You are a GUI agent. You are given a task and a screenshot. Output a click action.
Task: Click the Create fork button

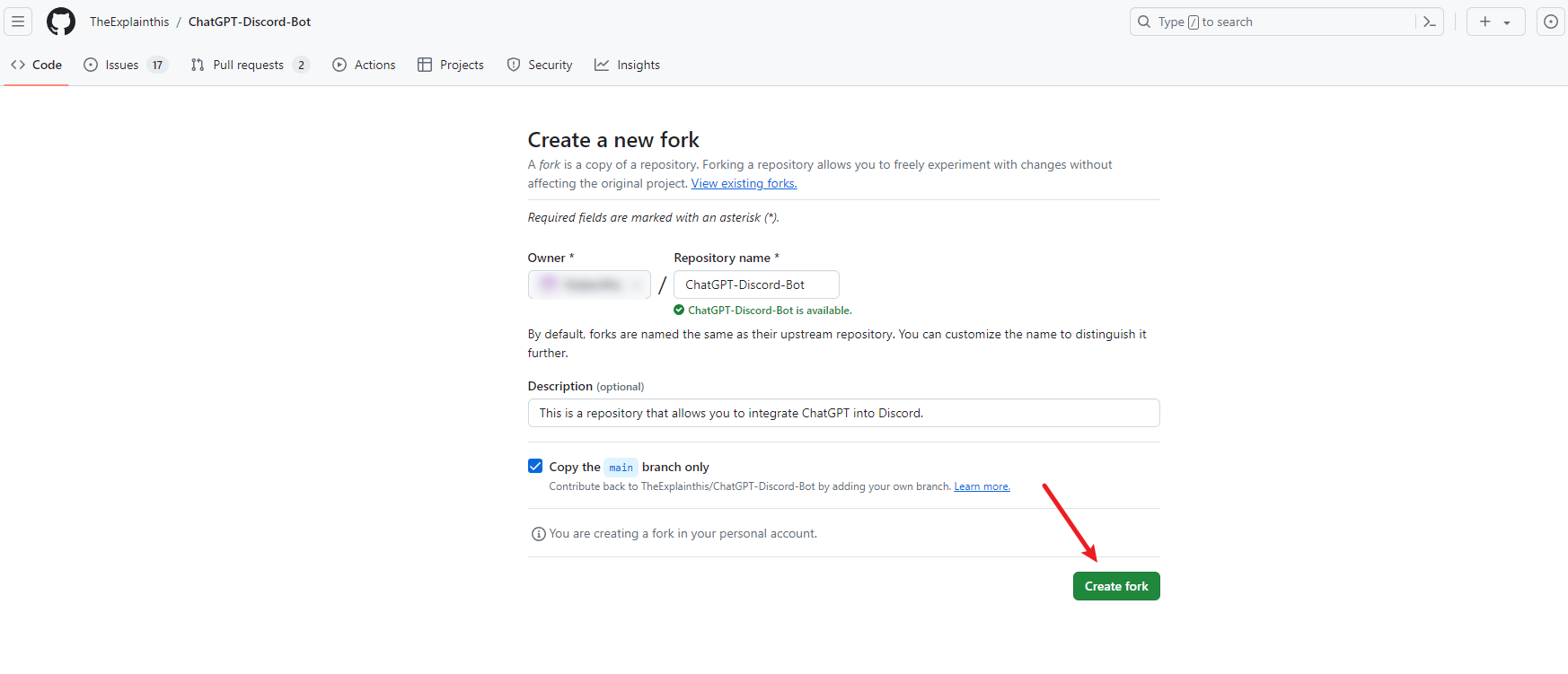coord(1116,586)
